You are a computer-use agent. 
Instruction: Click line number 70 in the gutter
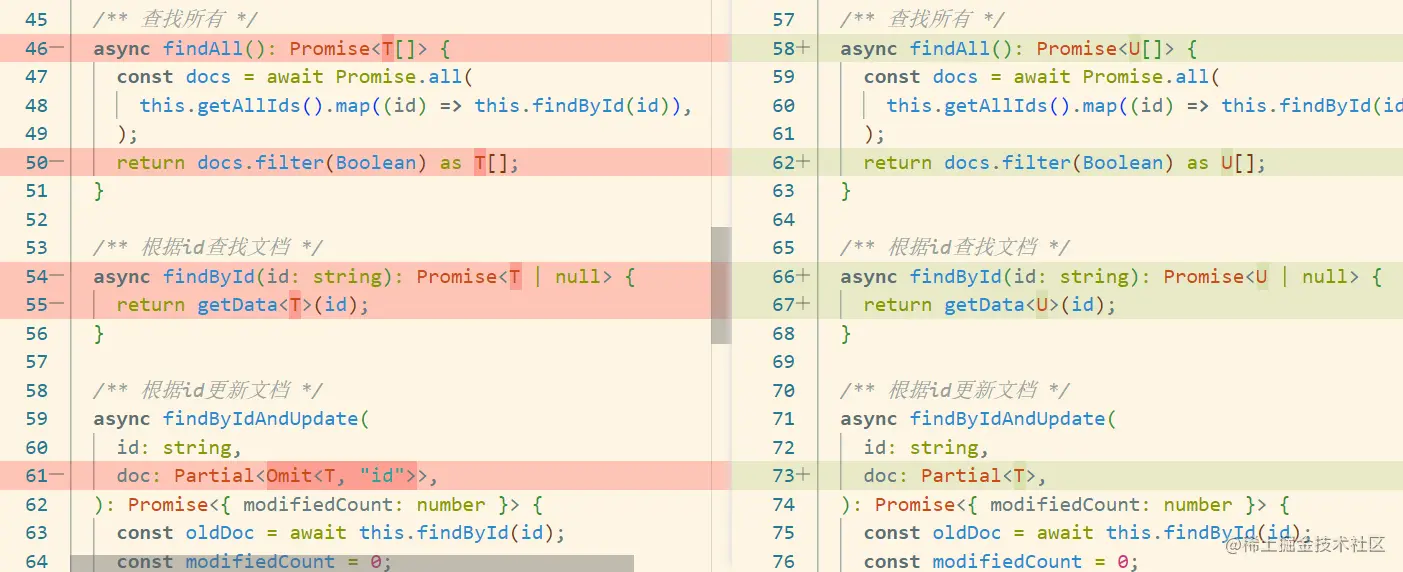point(784,390)
